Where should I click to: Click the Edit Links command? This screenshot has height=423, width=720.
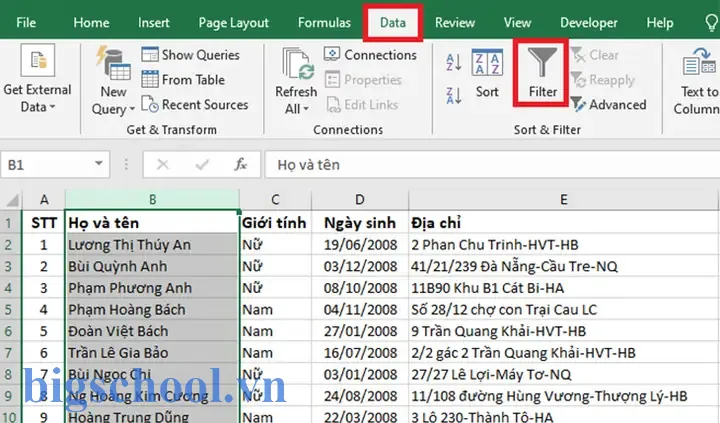point(362,105)
